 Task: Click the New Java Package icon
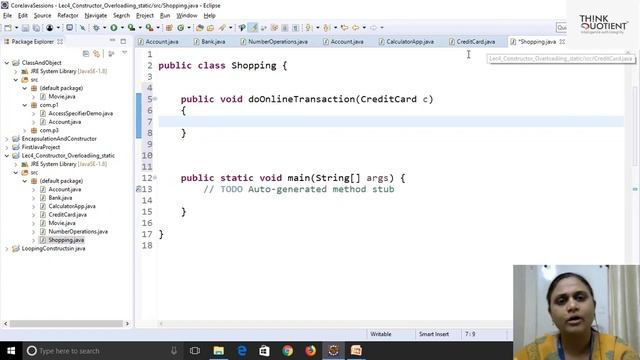[x=169, y=28]
